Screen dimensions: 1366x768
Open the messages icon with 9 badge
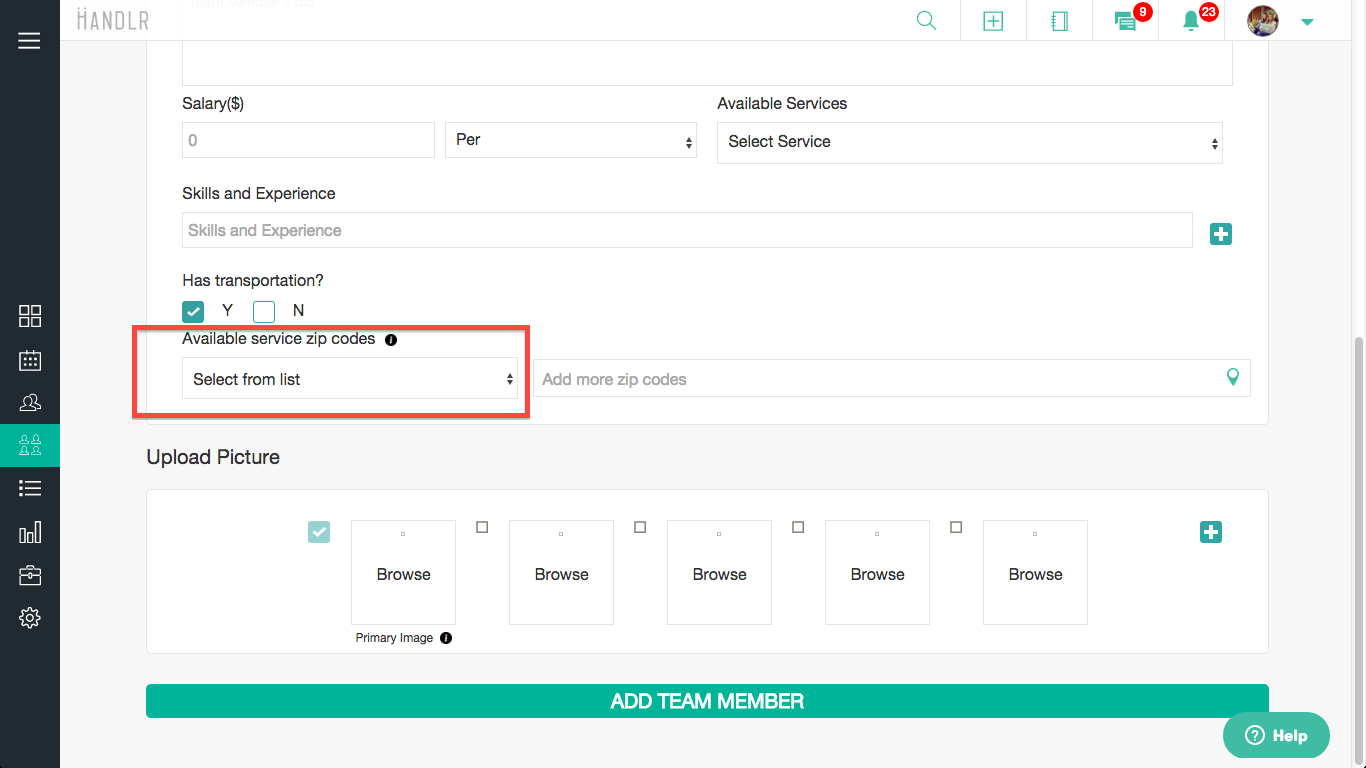point(1125,21)
